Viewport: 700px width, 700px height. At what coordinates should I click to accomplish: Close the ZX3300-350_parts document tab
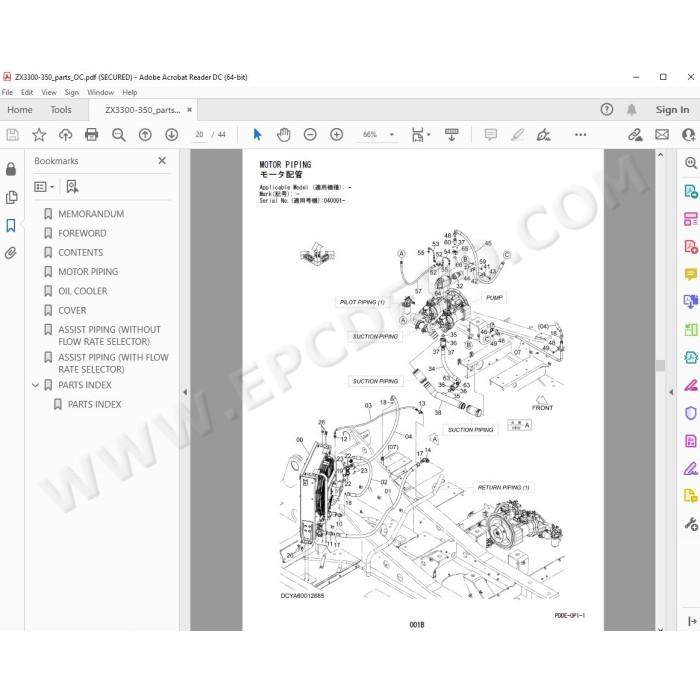click(189, 109)
